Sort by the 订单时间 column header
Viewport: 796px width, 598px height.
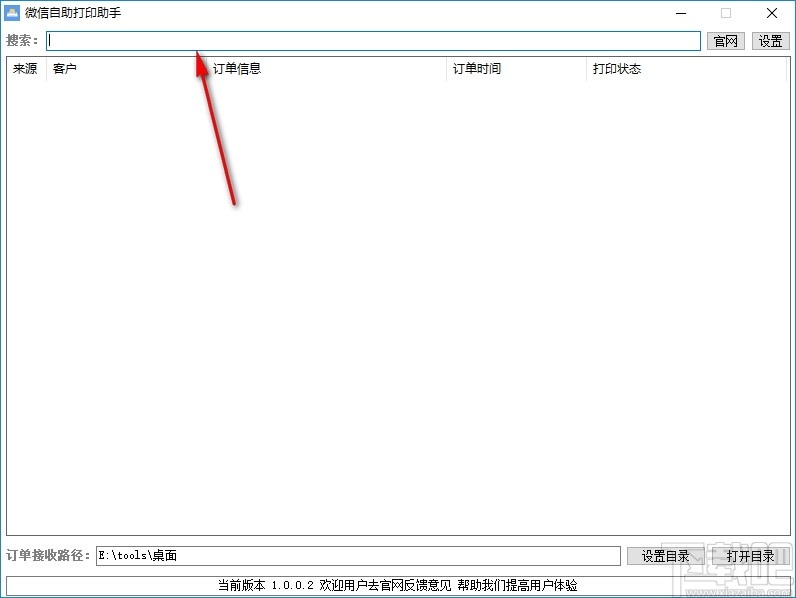pyautogui.click(x=516, y=69)
